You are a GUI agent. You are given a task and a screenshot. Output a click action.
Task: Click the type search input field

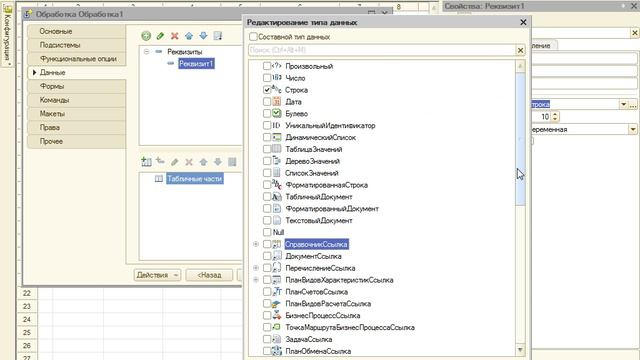382,50
